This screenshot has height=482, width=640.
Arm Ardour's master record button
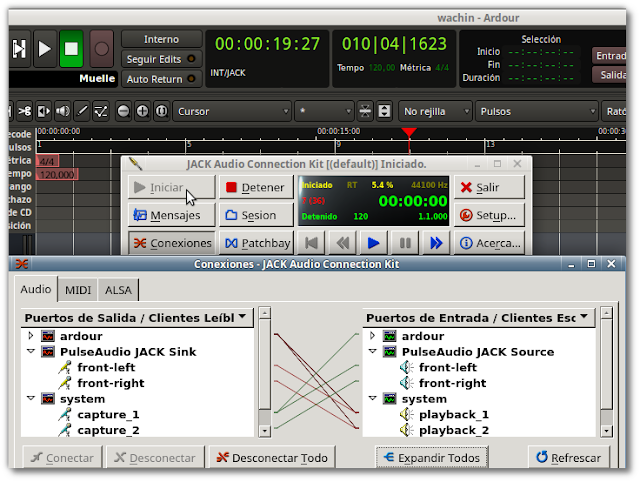[x=101, y=49]
